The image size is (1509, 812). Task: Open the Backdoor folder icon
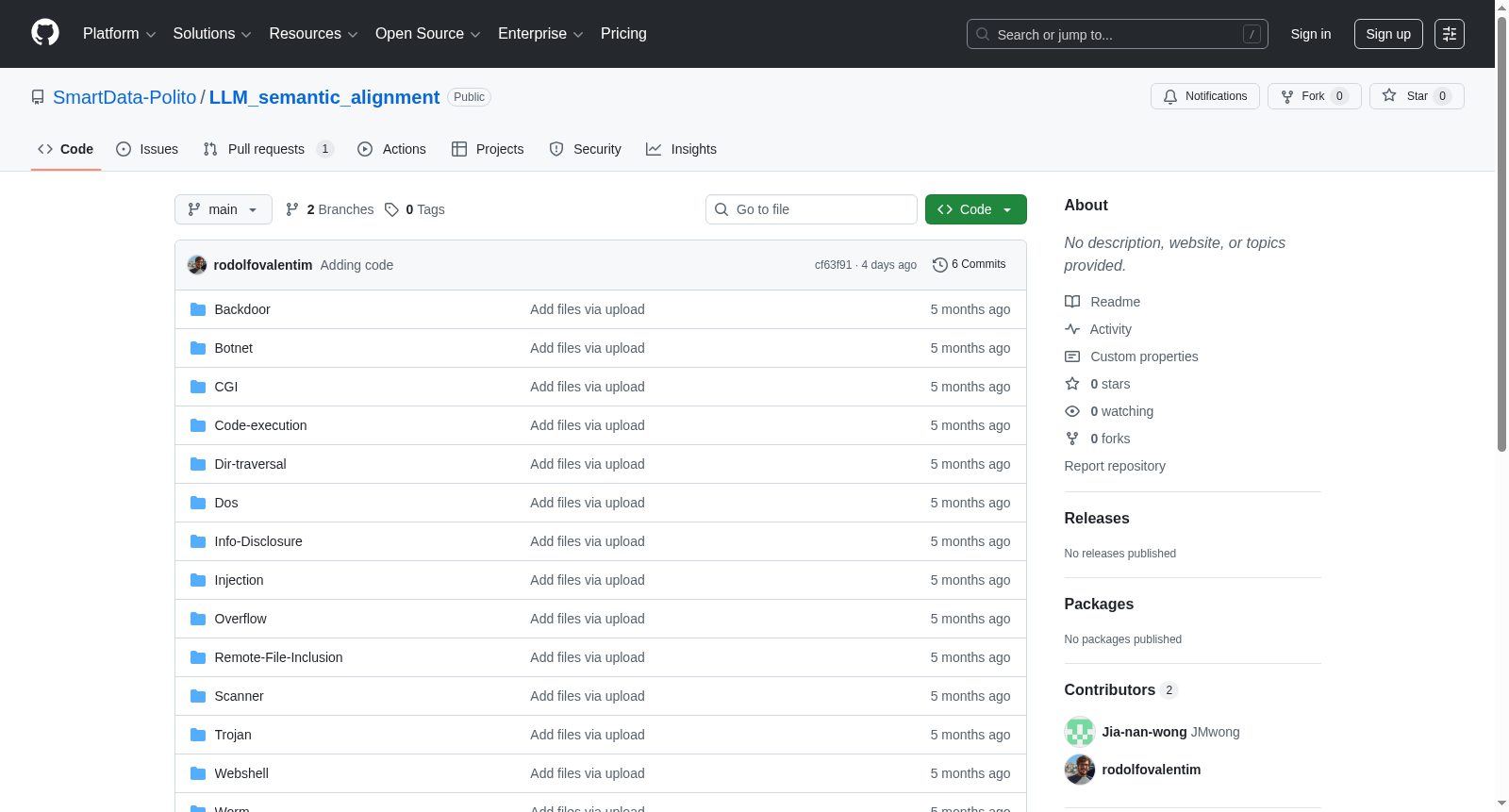pyautogui.click(x=198, y=309)
